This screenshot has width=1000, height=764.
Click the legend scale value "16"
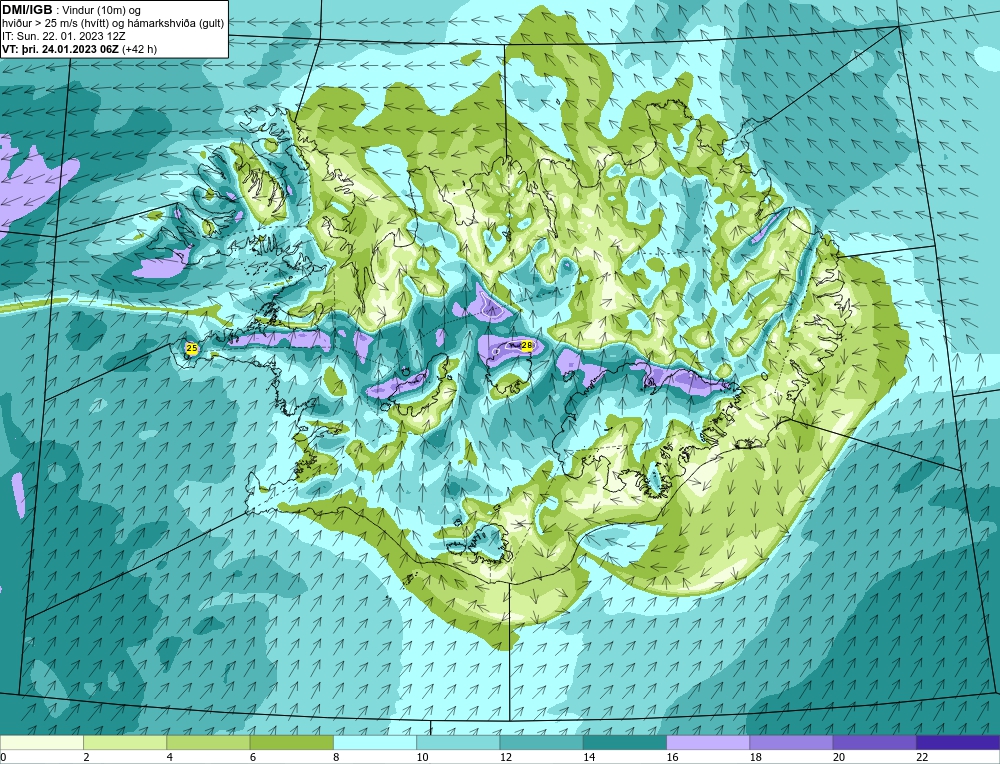click(x=672, y=757)
